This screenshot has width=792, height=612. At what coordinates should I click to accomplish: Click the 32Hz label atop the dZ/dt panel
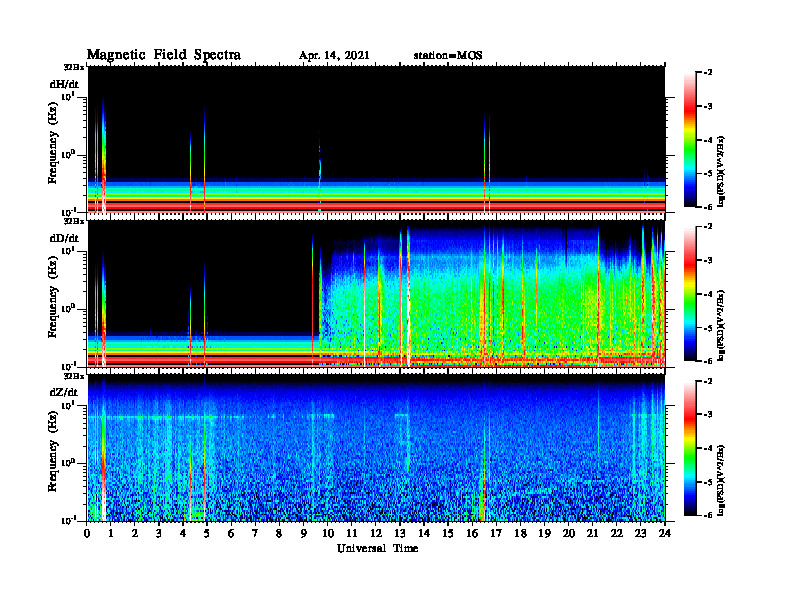(x=74, y=376)
